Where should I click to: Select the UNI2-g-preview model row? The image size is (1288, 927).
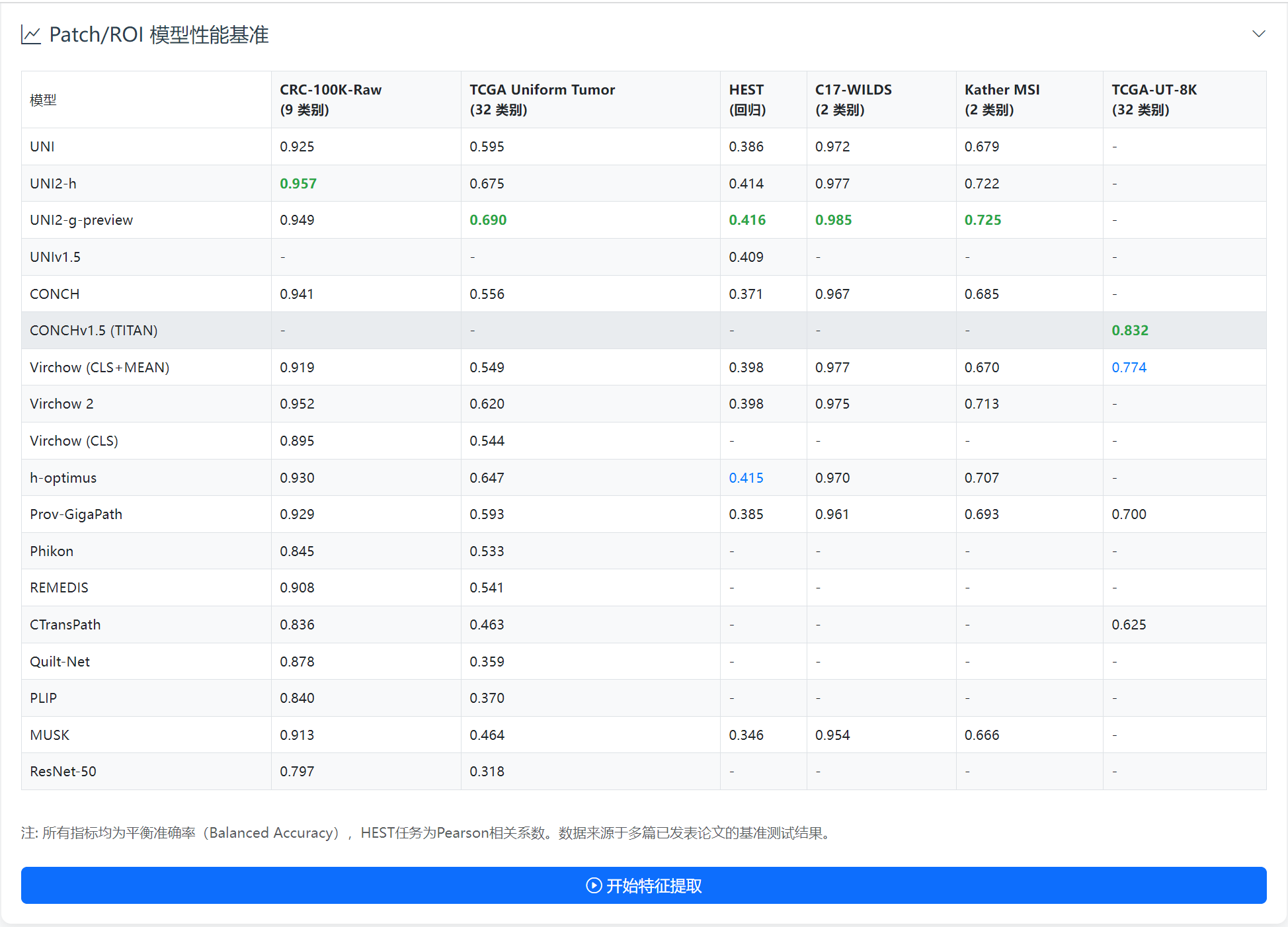[81, 220]
